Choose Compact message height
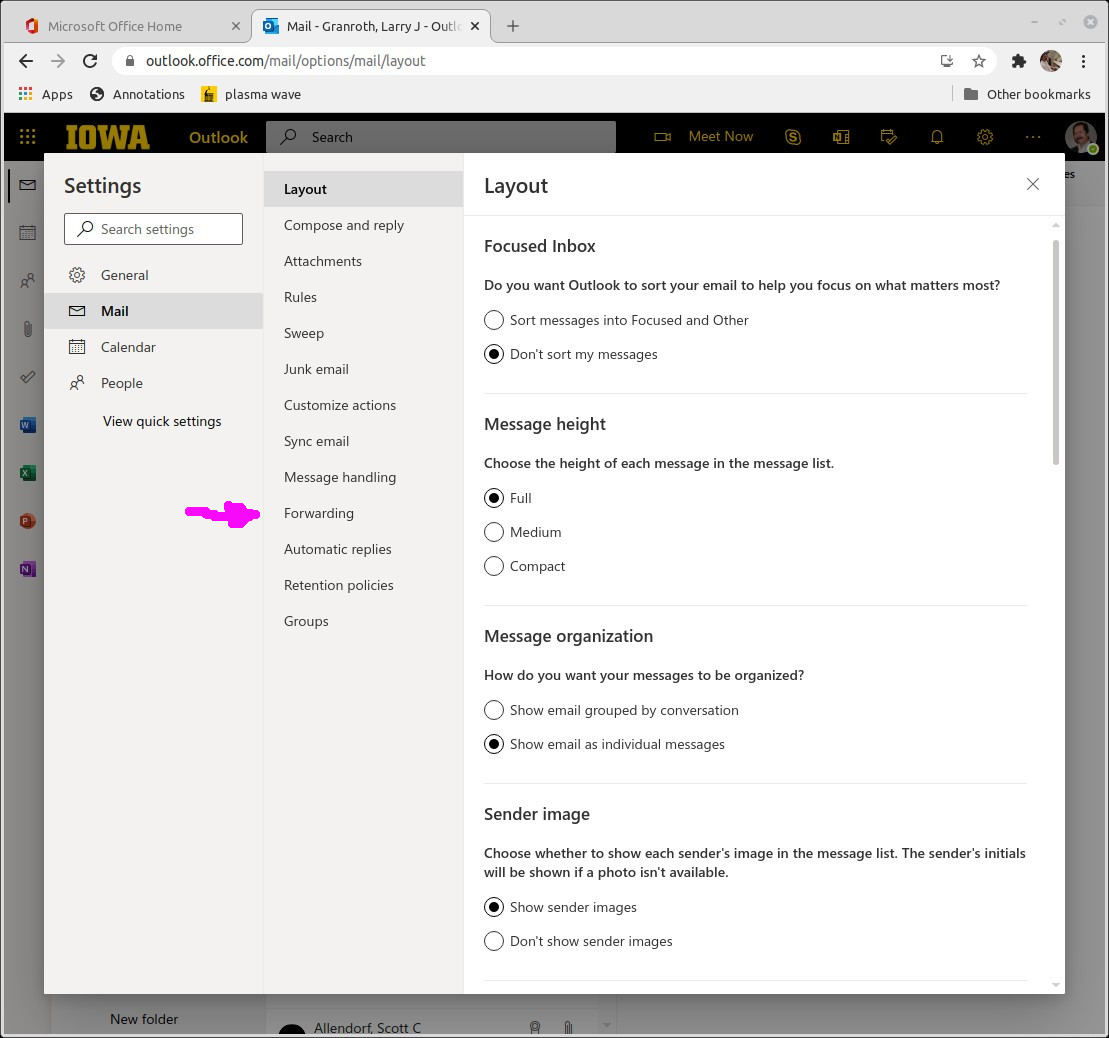Screen dimensions: 1109x1038 click(x=494, y=566)
